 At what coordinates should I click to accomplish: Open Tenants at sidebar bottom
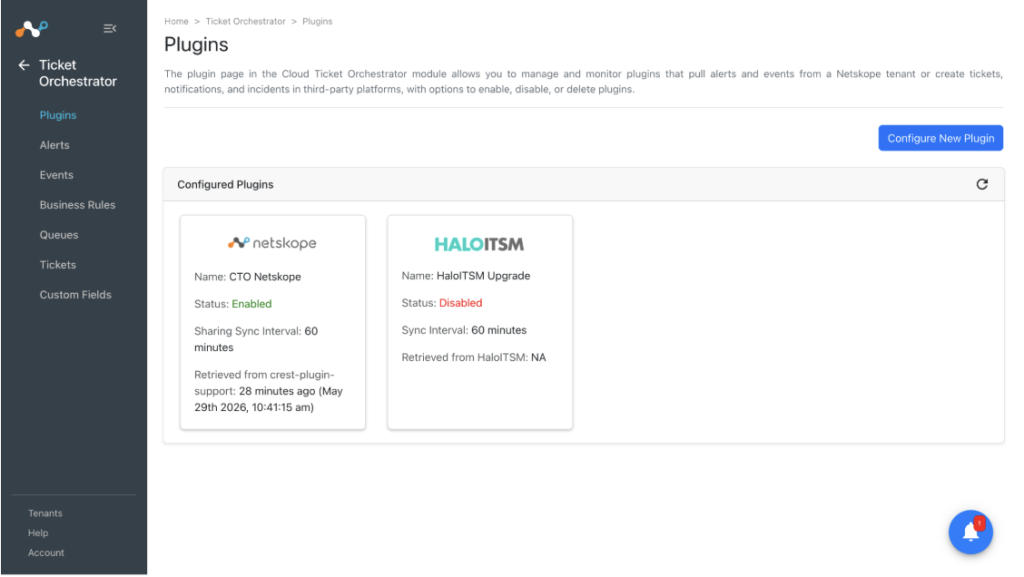point(45,513)
